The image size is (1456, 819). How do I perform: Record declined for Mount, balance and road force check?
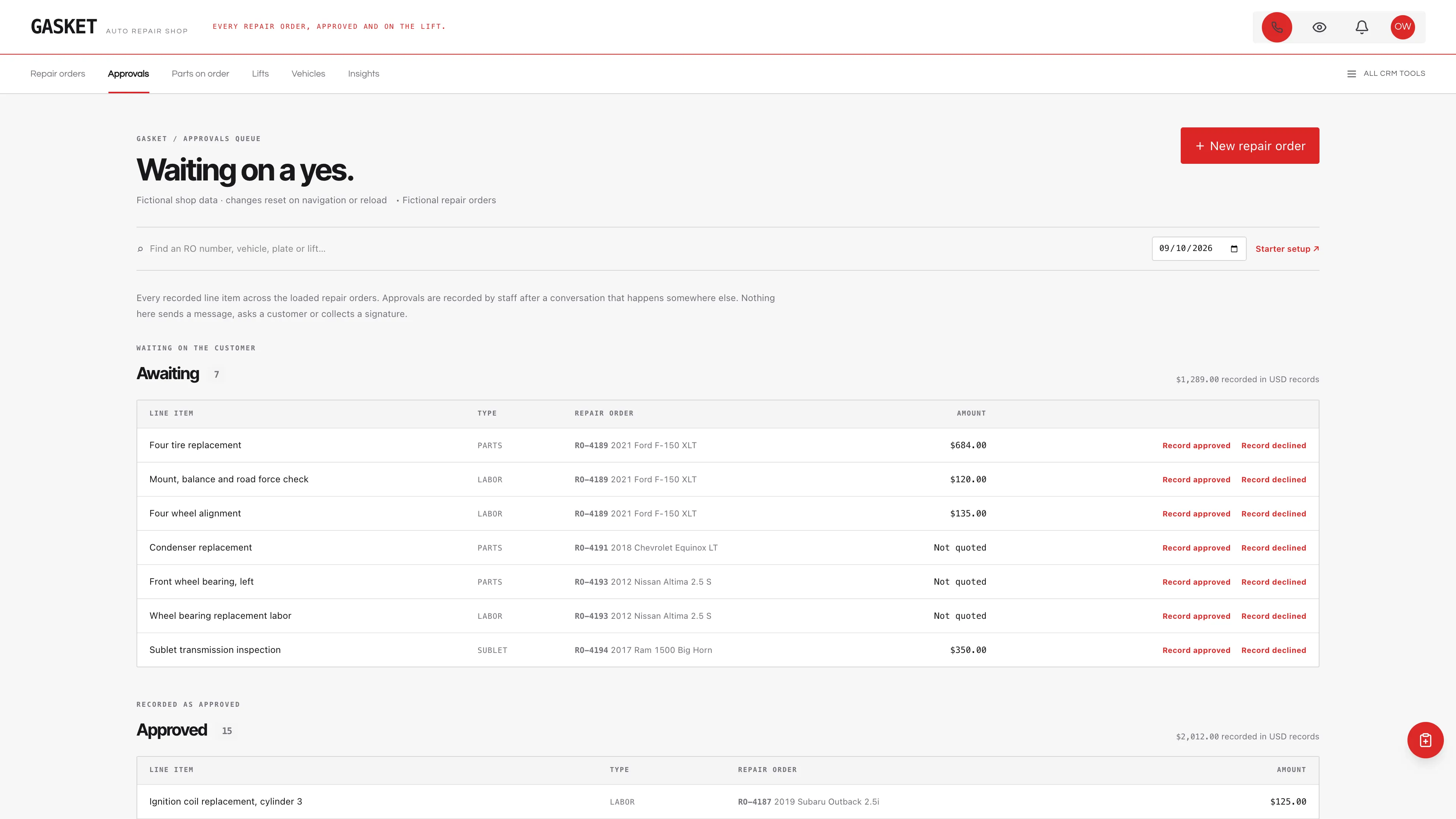click(1274, 479)
